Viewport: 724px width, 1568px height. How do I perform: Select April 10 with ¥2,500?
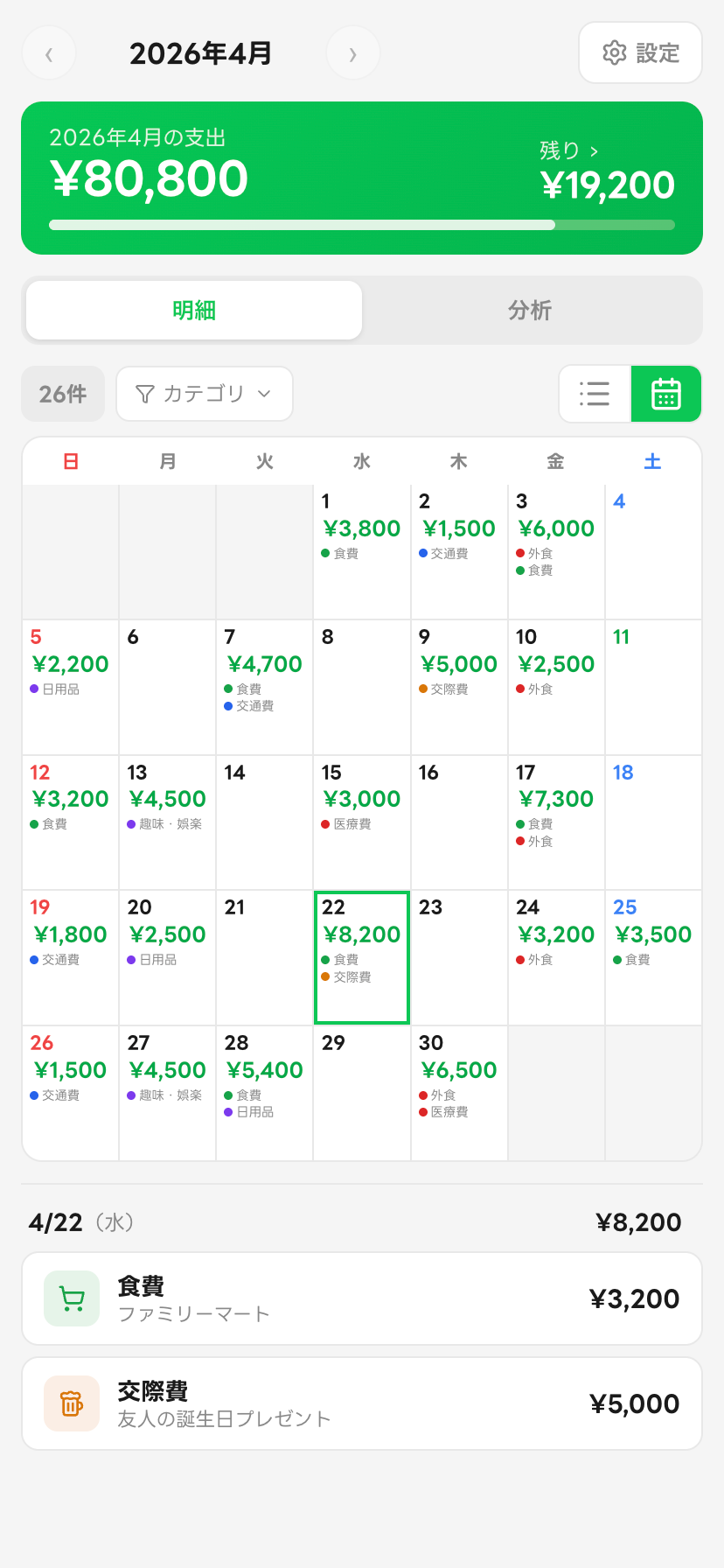(556, 688)
